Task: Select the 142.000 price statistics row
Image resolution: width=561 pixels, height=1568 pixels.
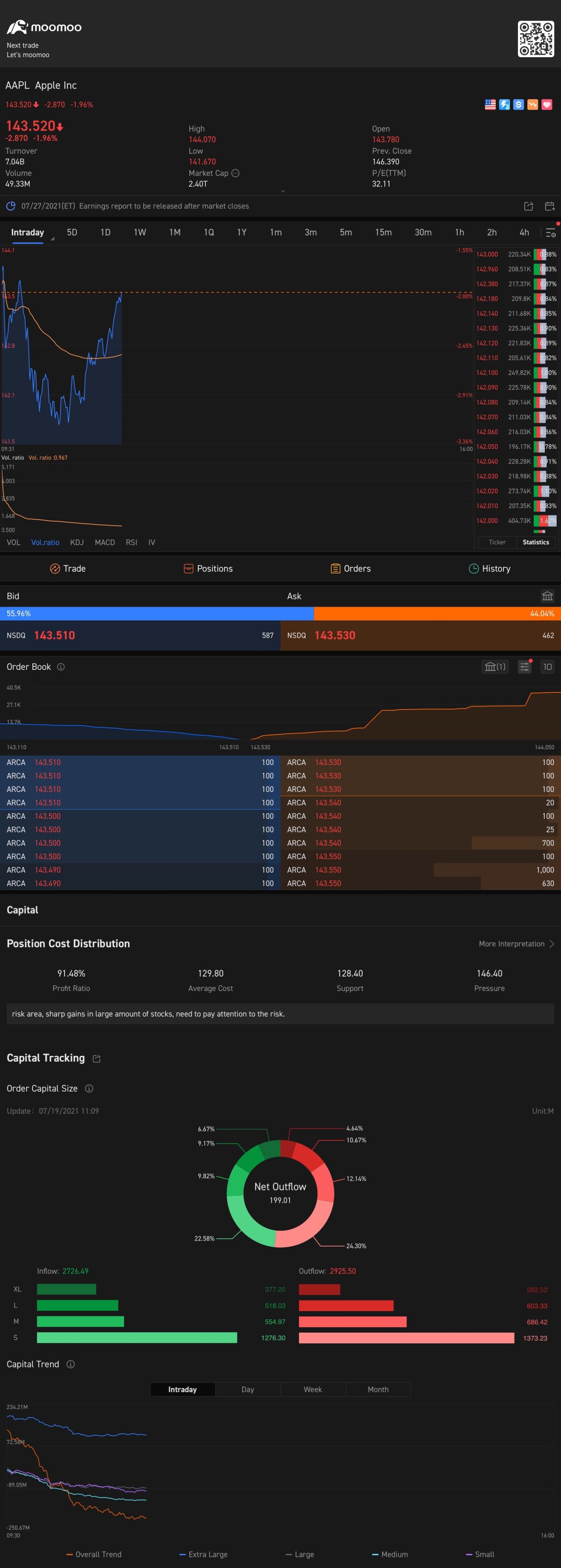Action: 516,521
